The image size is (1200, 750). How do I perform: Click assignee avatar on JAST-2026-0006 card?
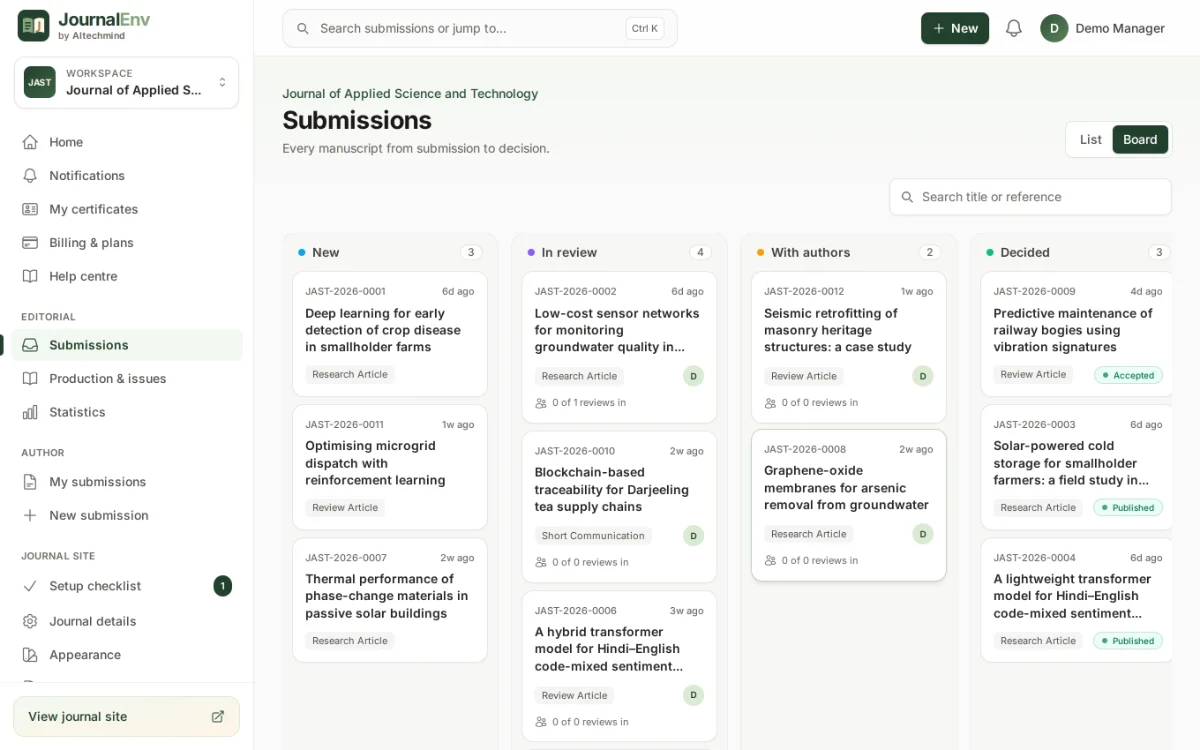[693, 695]
